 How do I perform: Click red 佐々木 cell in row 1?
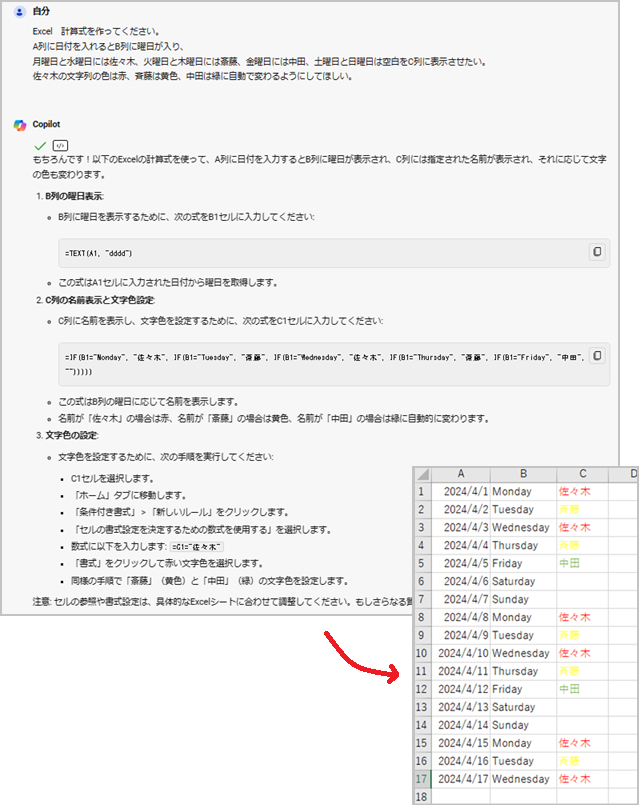(x=582, y=491)
